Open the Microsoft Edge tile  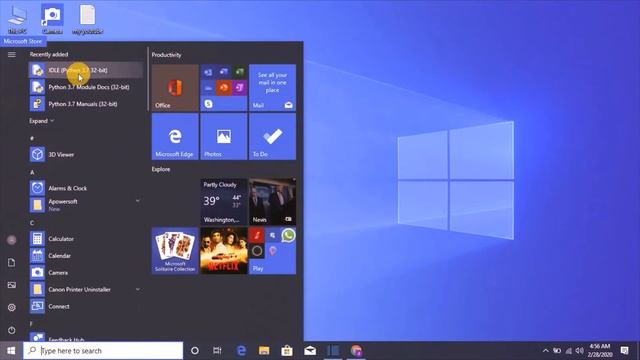[x=175, y=136]
